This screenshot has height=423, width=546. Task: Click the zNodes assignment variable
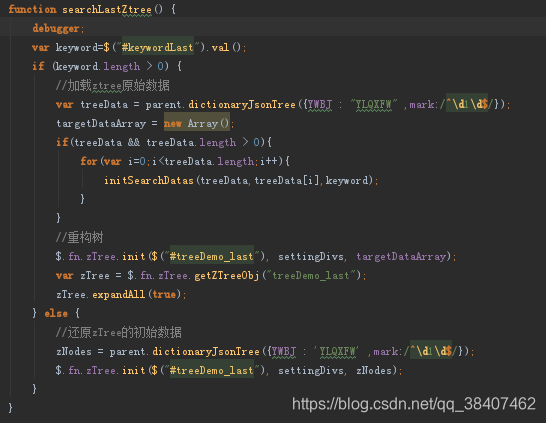pos(74,351)
